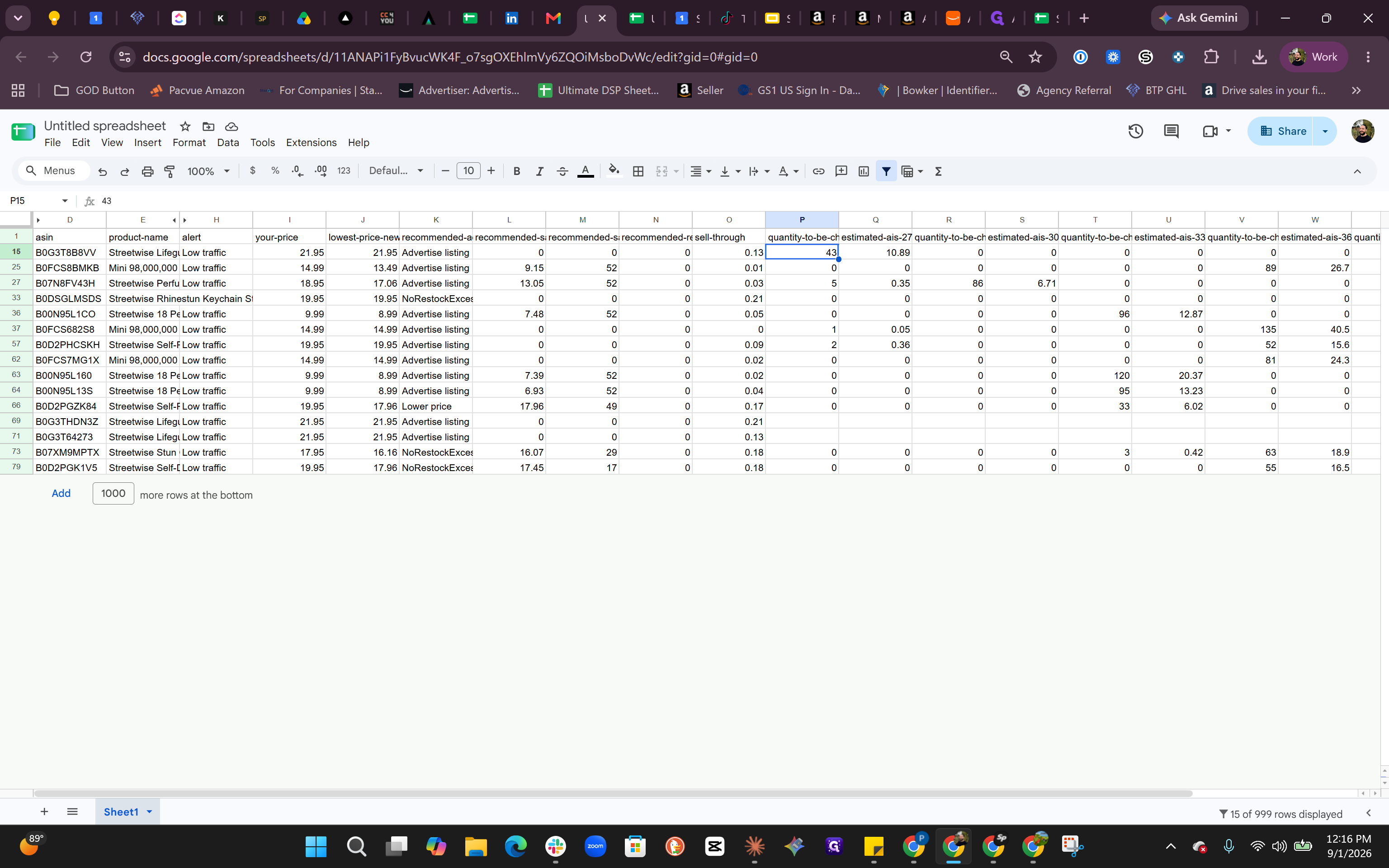
Task: Open Chrome extensions puzzle icon
Action: tap(1210, 57)
